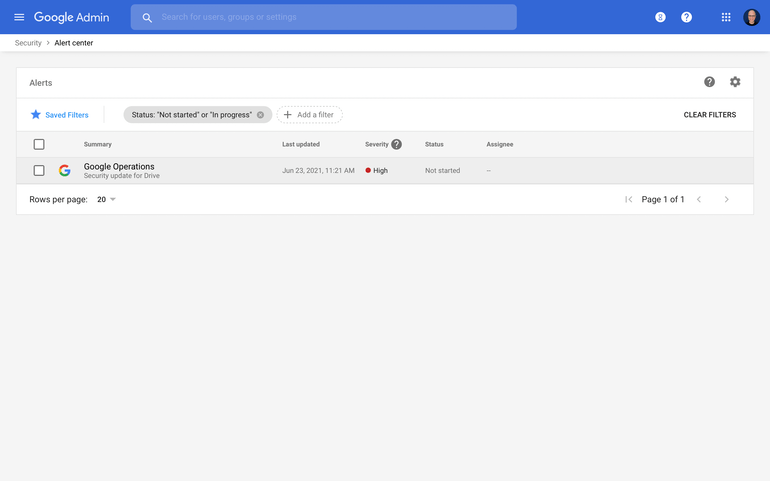This screenshot has width=770, height=481.
Task: Remove the Status filter chip
Action: coord(260,115)
